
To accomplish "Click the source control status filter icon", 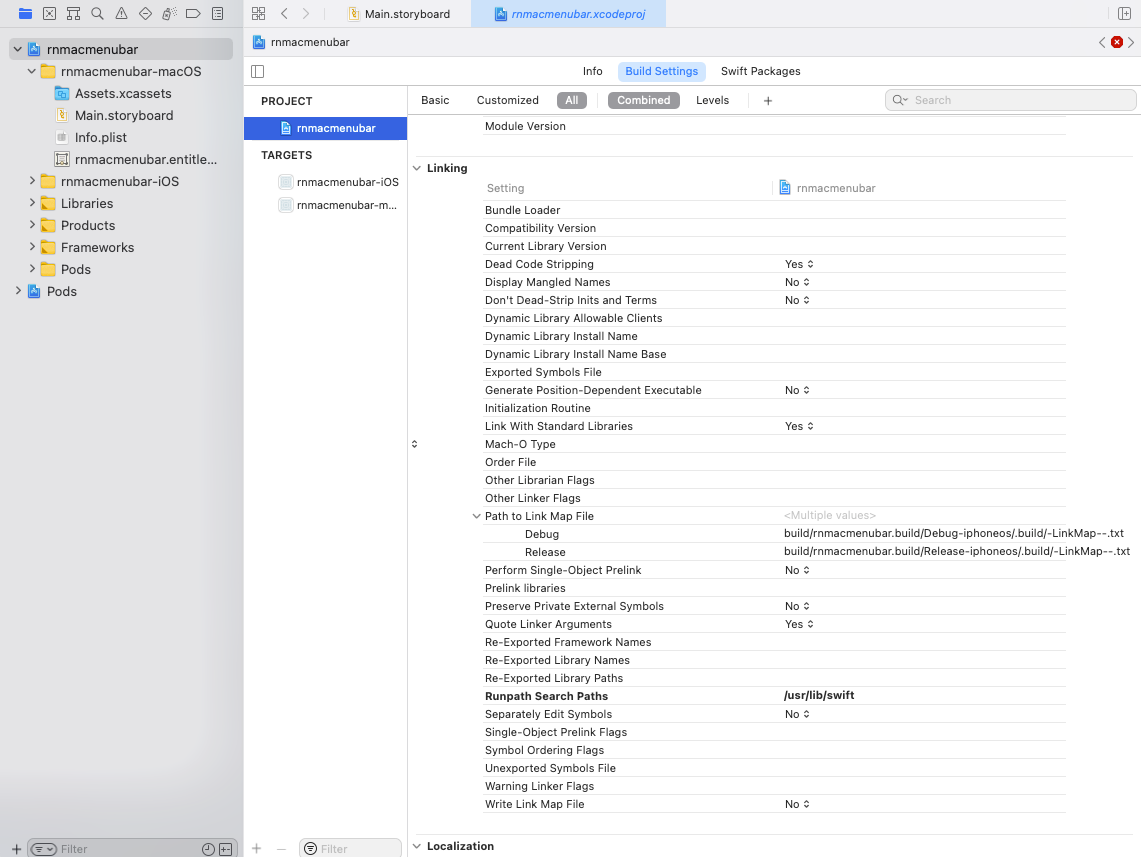I will (x=226, y=849).
